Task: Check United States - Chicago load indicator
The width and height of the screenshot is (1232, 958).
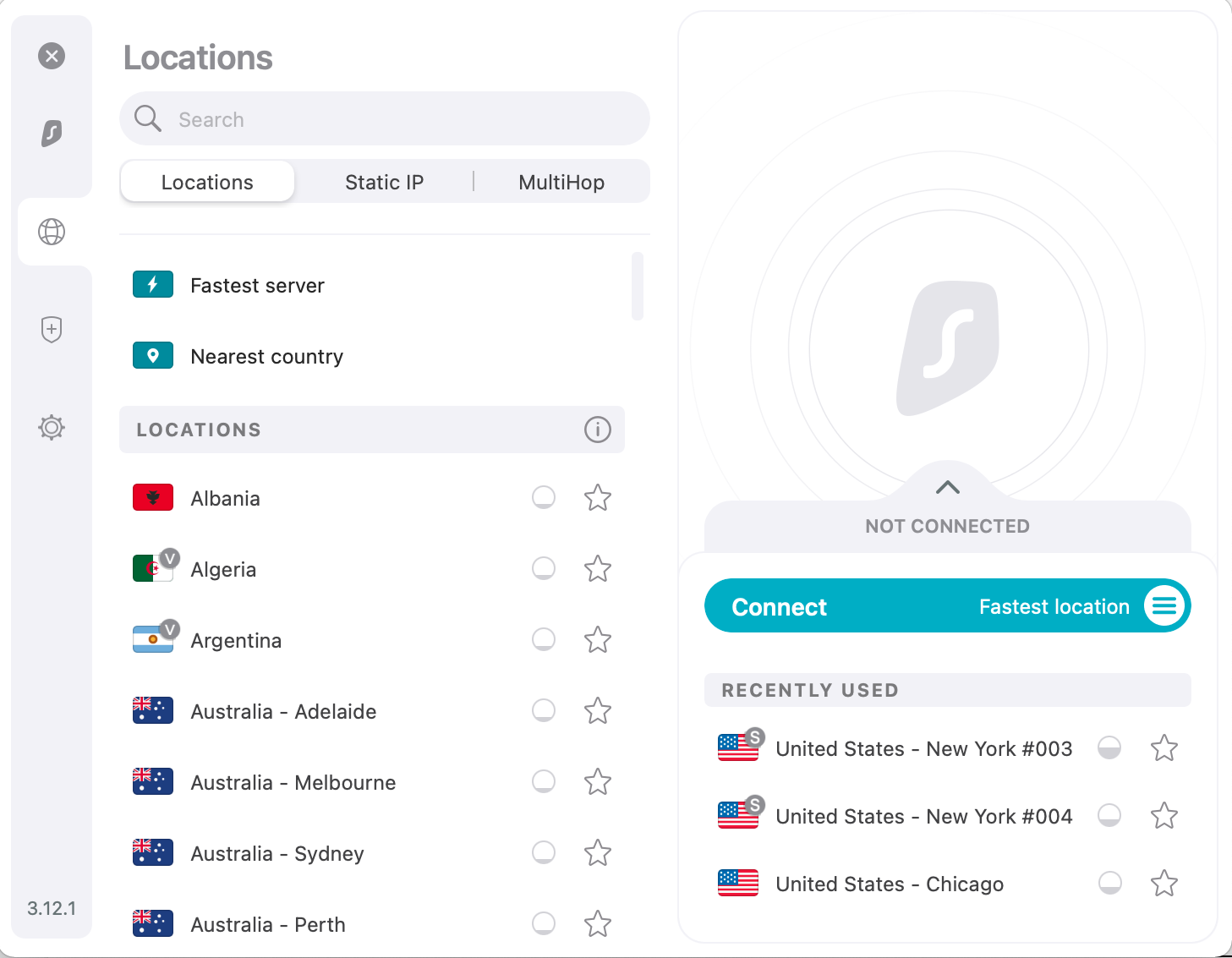Action: click(1109, 883)
